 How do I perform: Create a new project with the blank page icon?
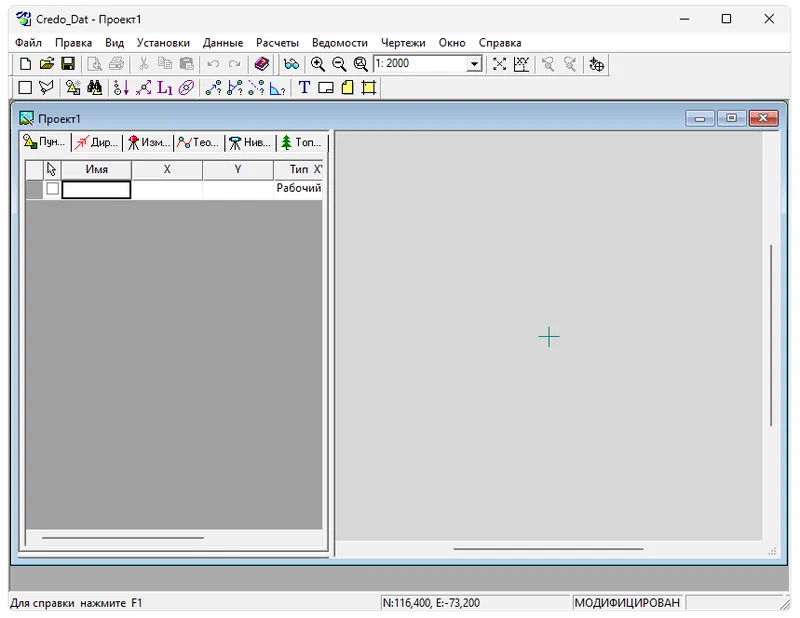pos(25,64)
